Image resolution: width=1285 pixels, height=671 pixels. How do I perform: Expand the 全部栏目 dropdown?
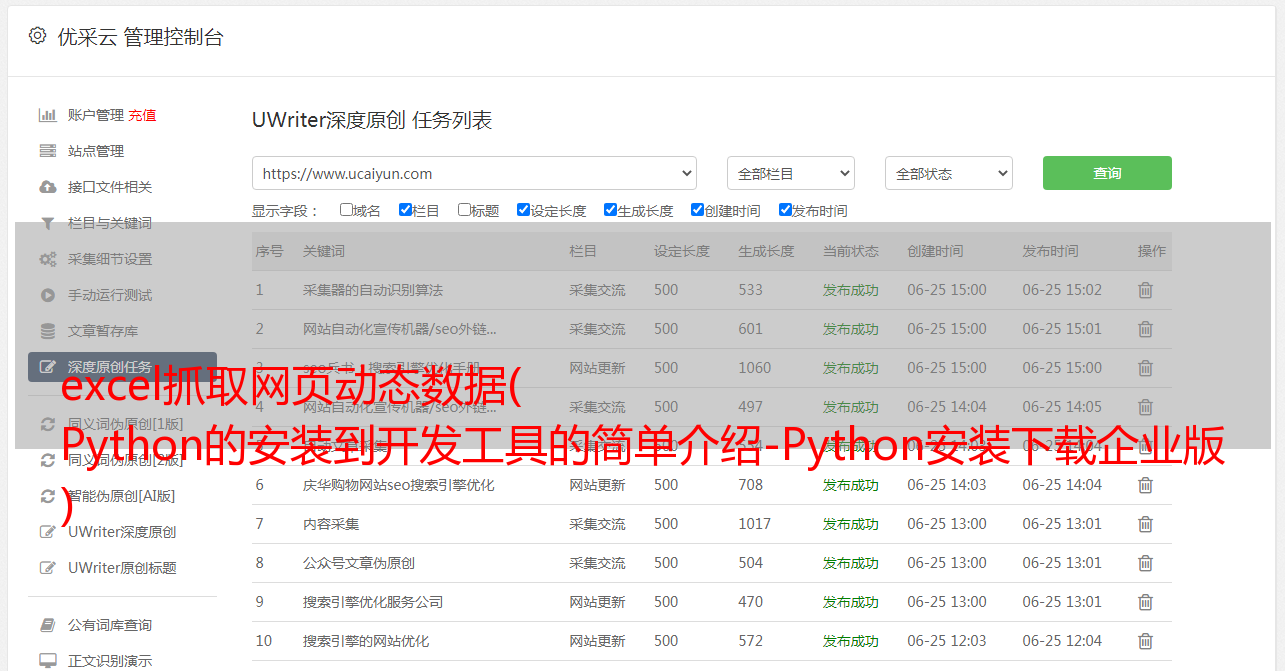790,173
